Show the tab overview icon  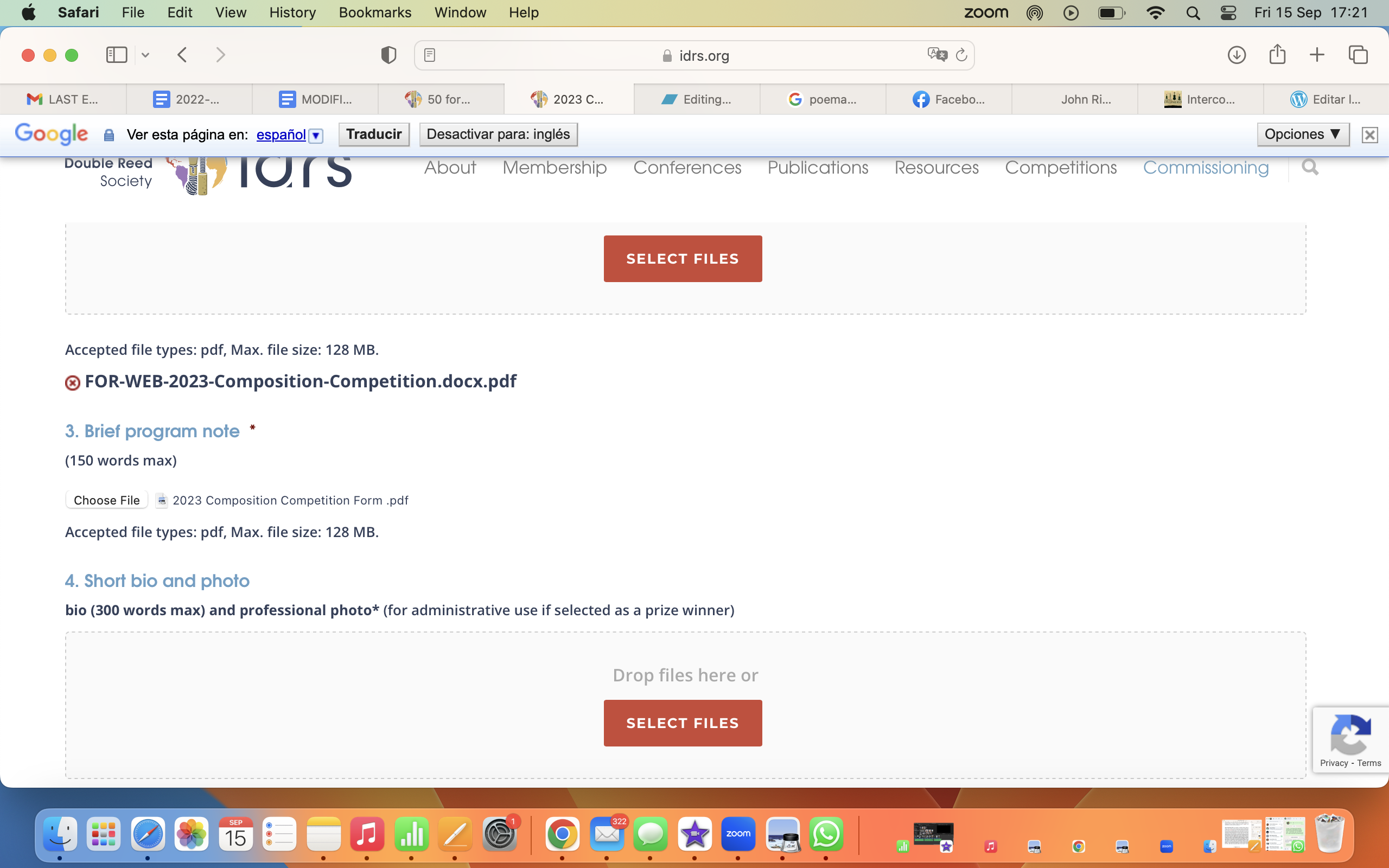1358,55
